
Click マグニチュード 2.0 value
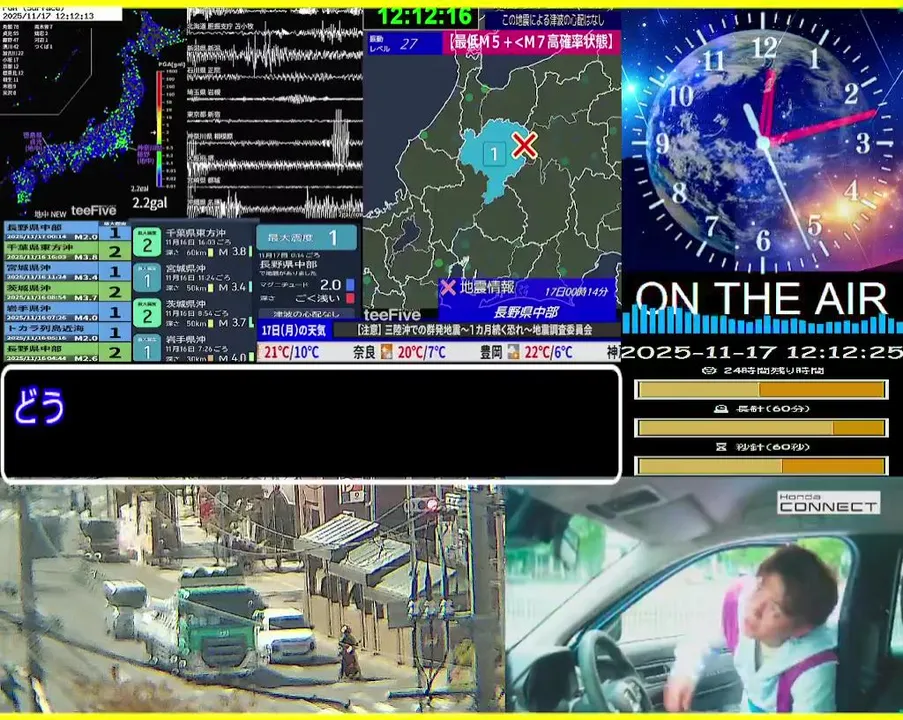(x=331, y=285)
